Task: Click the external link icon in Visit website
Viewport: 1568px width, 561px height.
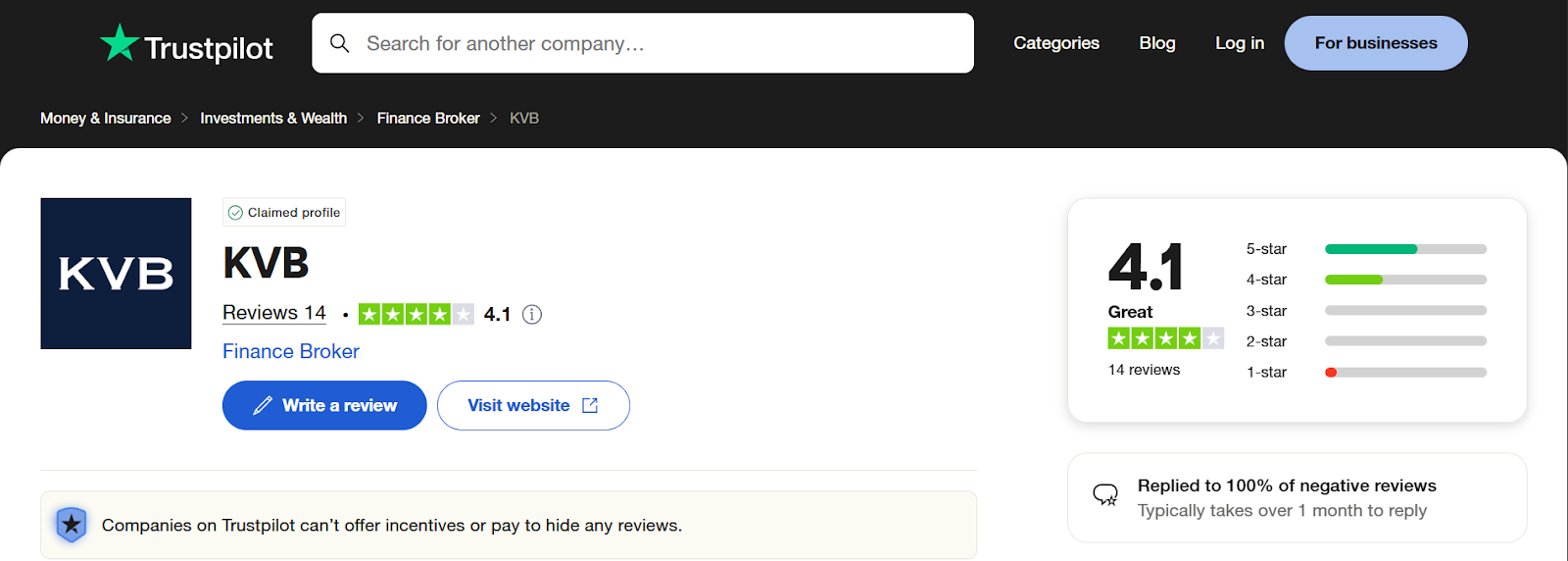Action: (590, 405)
